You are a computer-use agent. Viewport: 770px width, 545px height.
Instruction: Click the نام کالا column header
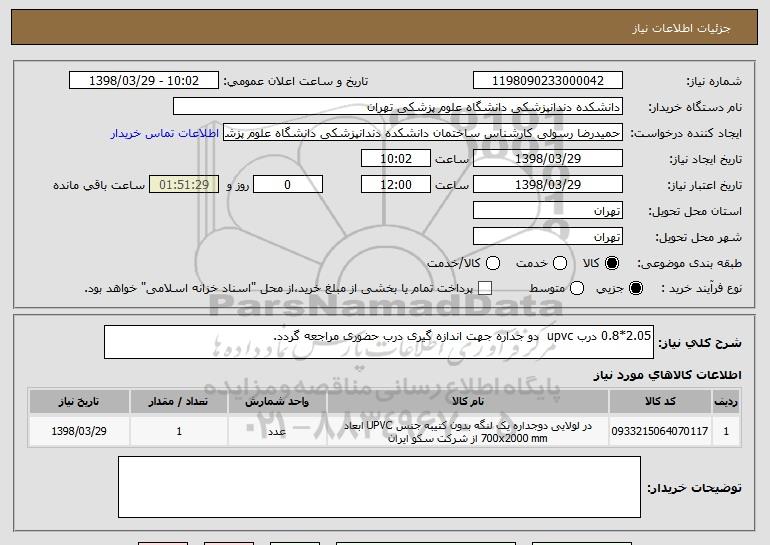pyautogui.click(x=468, y=402)
